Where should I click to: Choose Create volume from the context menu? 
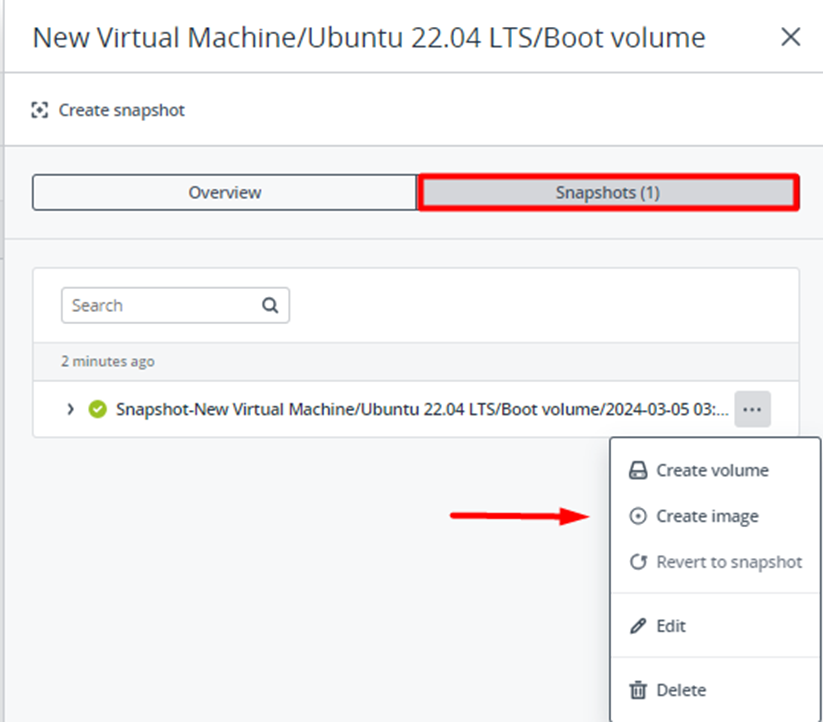click(712, 471)
